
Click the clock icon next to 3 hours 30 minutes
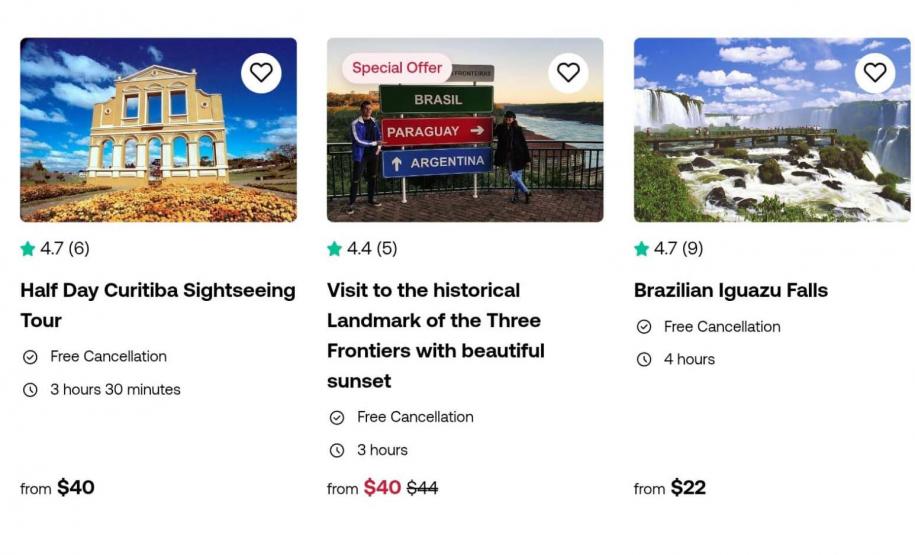pyautogui.click(x=31, y=390)
